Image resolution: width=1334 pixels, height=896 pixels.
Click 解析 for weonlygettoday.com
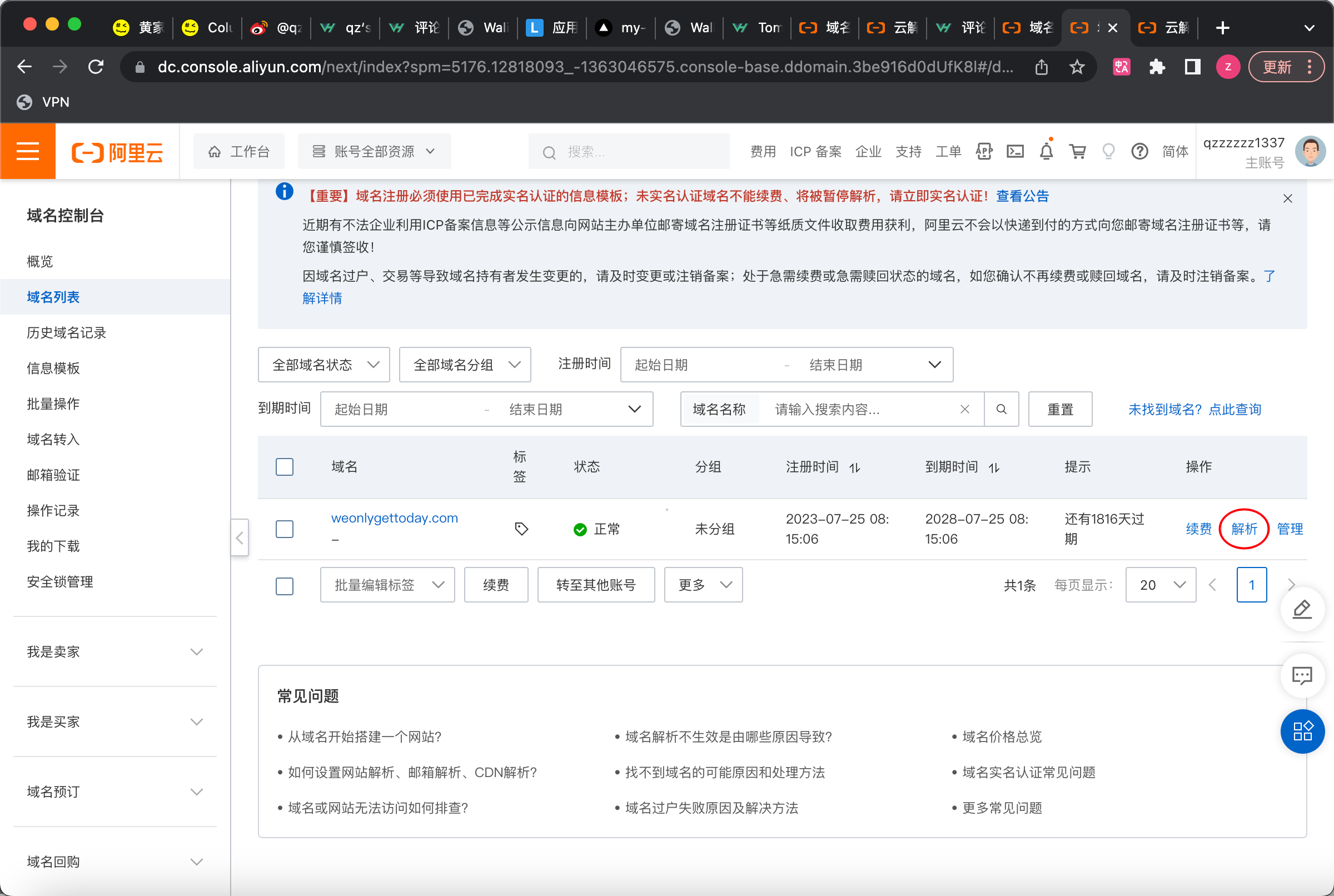(x=1244, y=529)
